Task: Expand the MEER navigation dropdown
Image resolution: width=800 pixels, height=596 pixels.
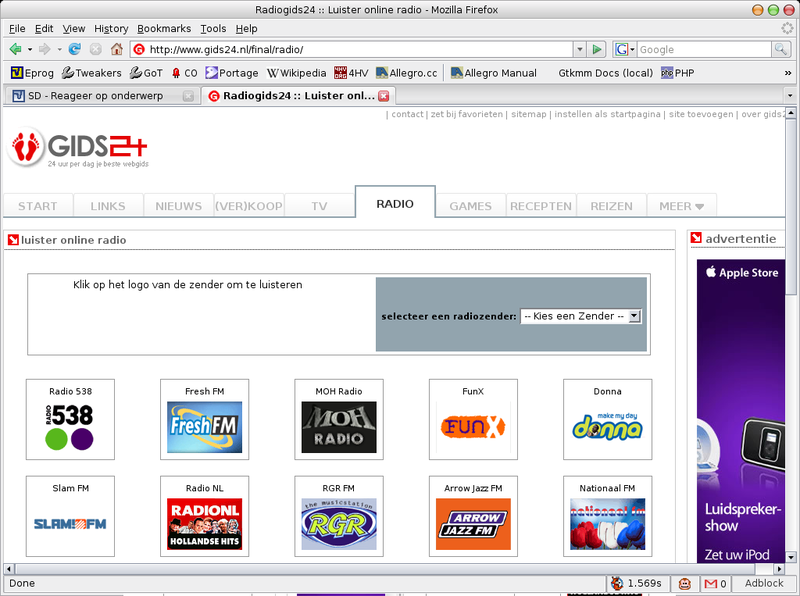Action: pos(682,206)
